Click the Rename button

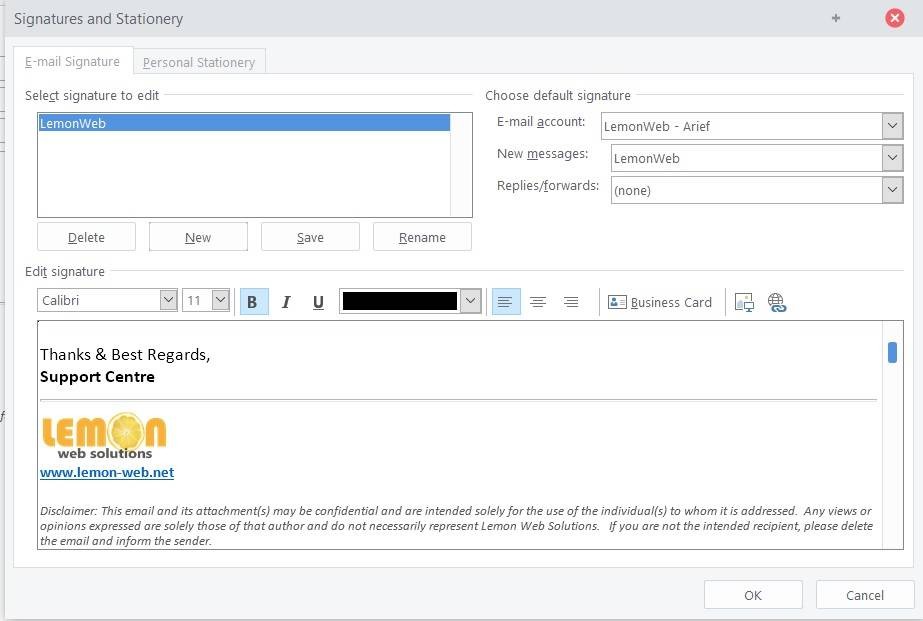pyautogui.click(x=422, y=237)
